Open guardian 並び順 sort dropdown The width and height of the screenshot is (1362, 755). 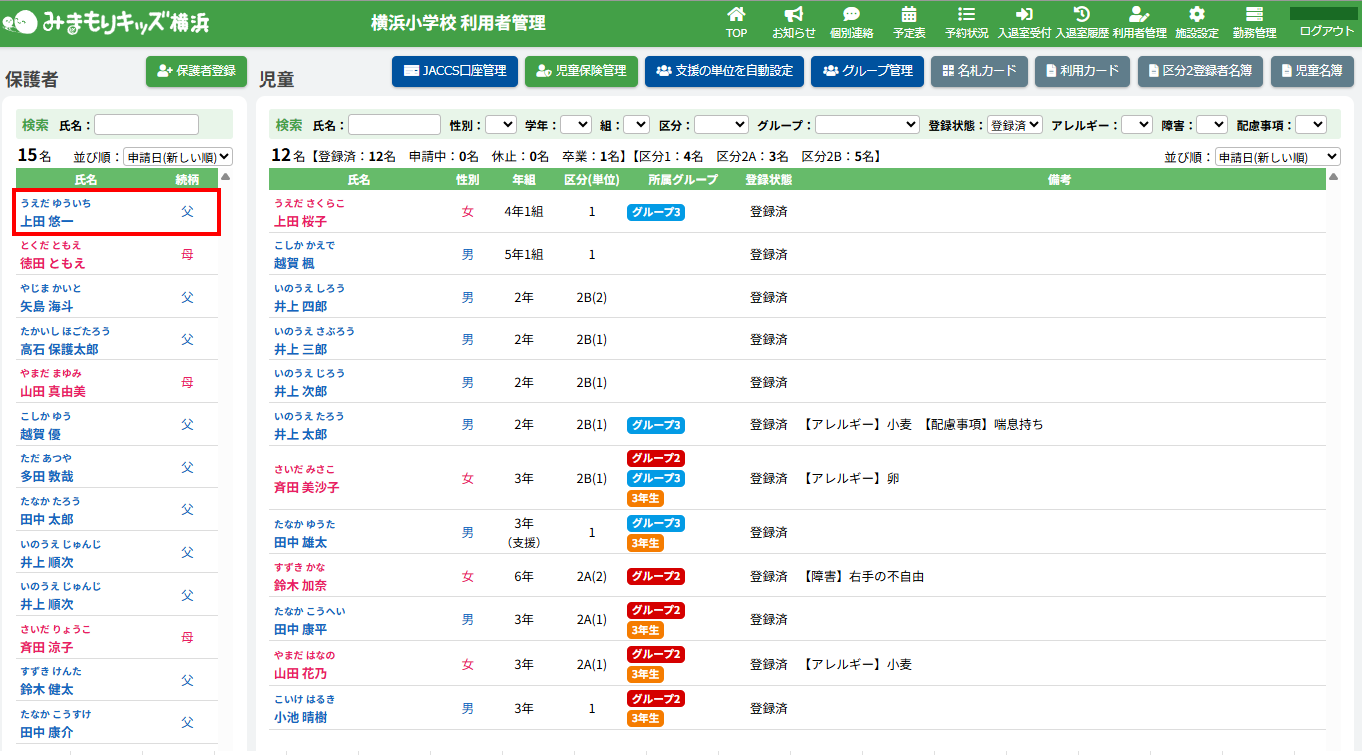177,157
